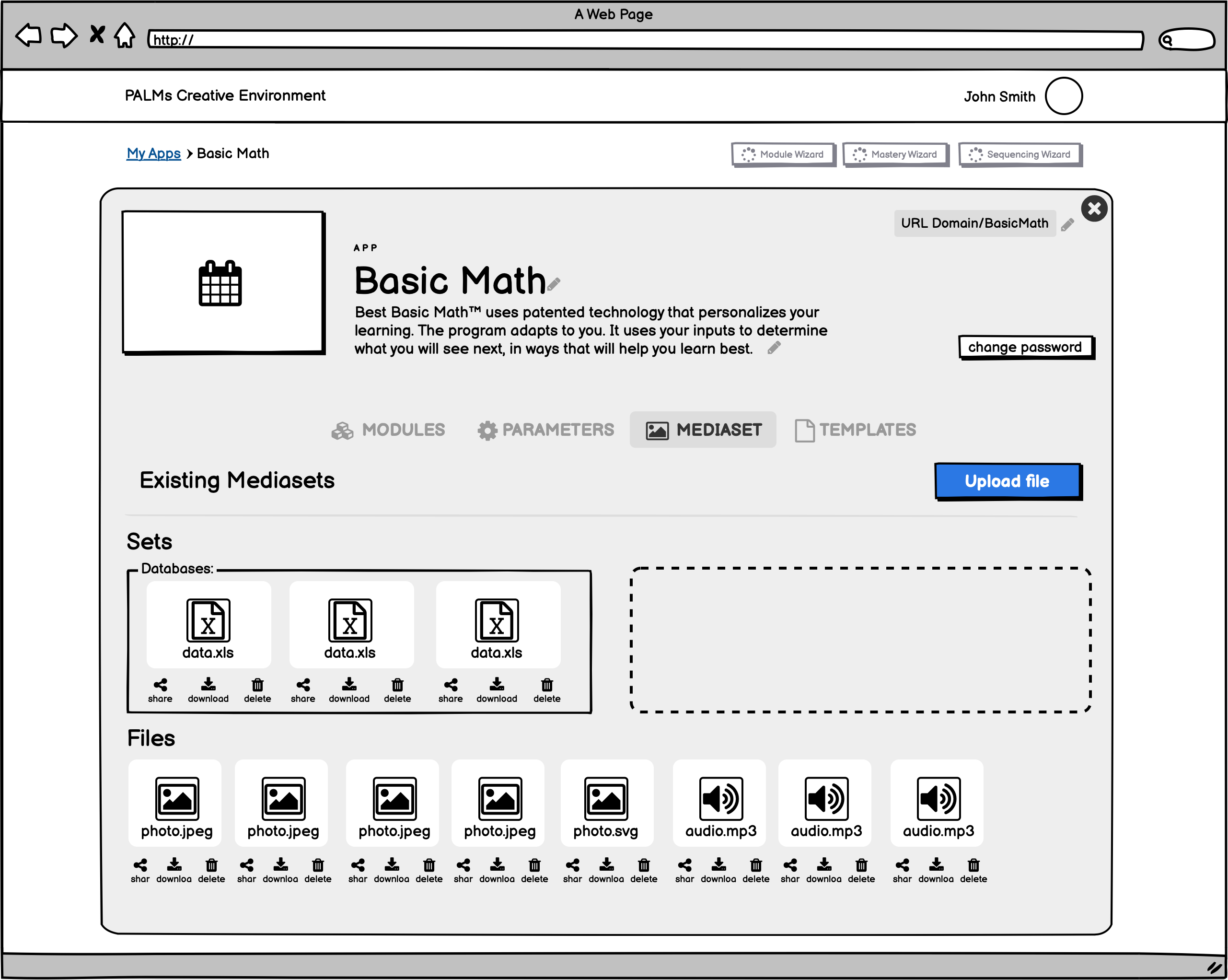This screenshot has height=980, width=1228.
Task: Click the dashed drop zone area
Action: [x=861, y=639]
